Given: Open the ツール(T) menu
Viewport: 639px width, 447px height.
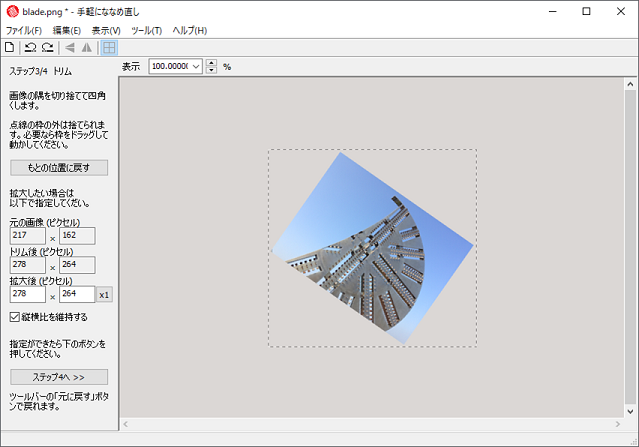Looking at the screenshot, I should (146, 30).
